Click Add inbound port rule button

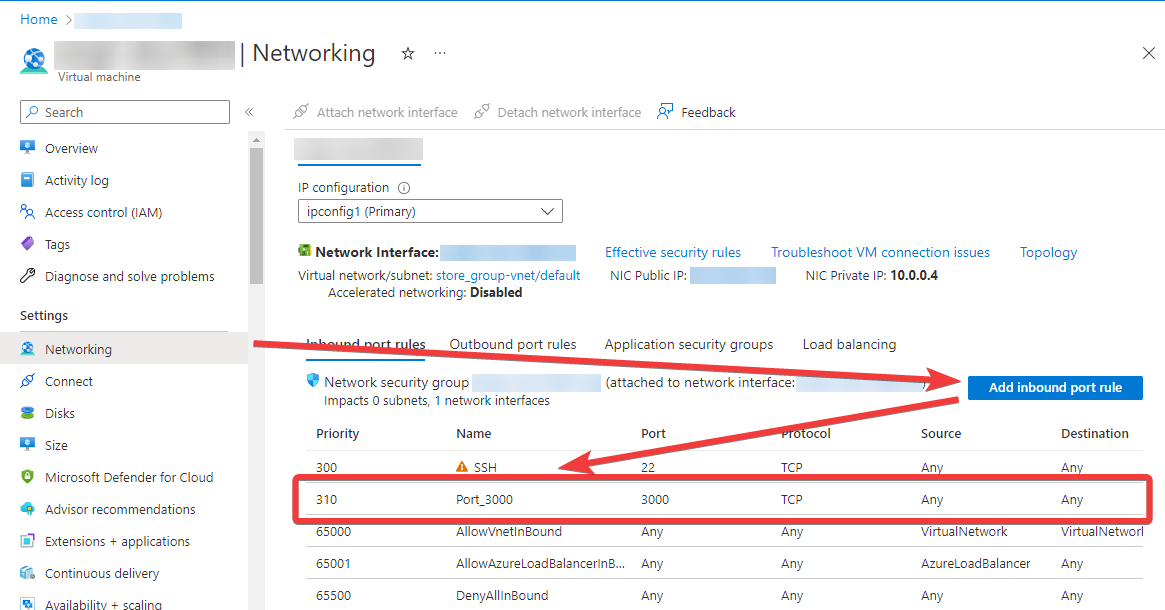1055,388
